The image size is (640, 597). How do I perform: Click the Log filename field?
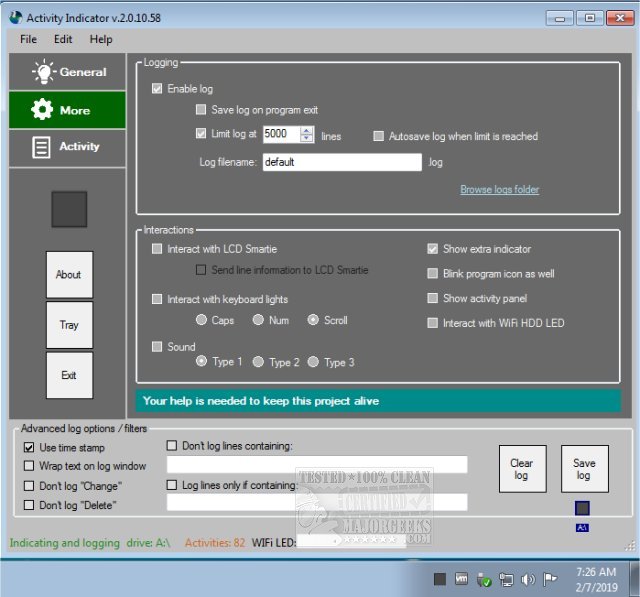(342, 162)
